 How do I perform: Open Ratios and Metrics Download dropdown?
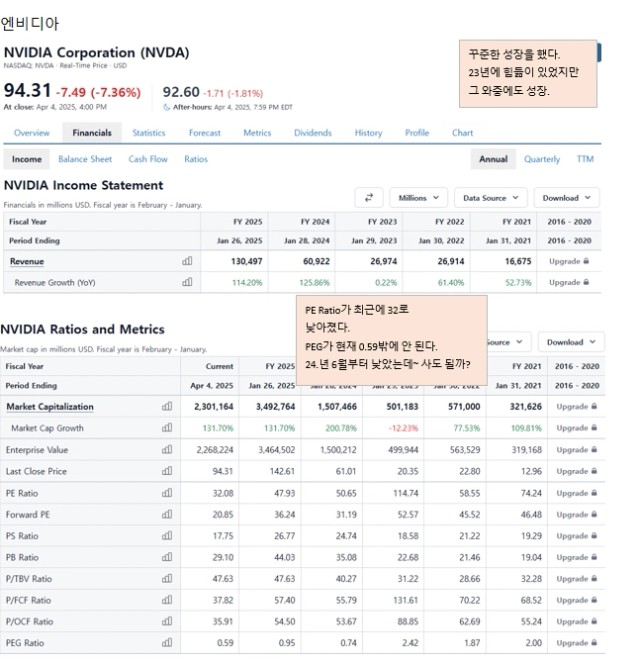(571, 342)
